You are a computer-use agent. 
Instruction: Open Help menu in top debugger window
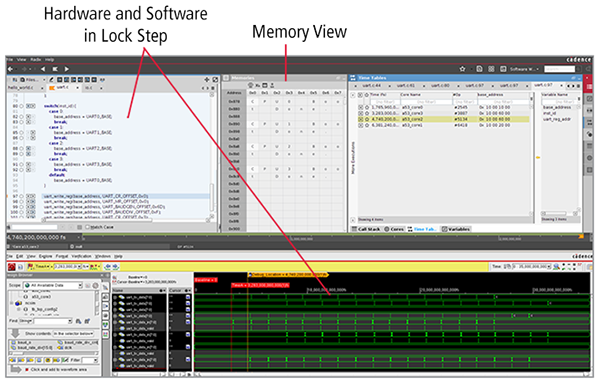click(49, 60)
